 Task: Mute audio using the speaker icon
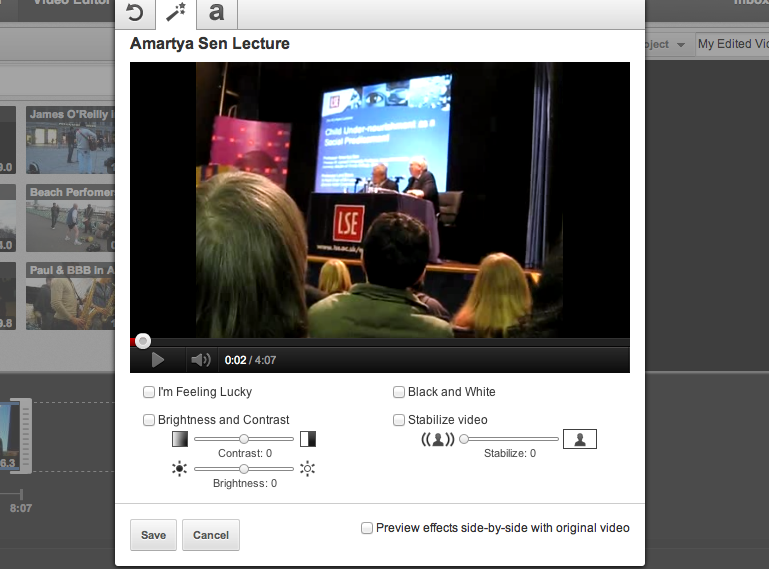point(200,360)
